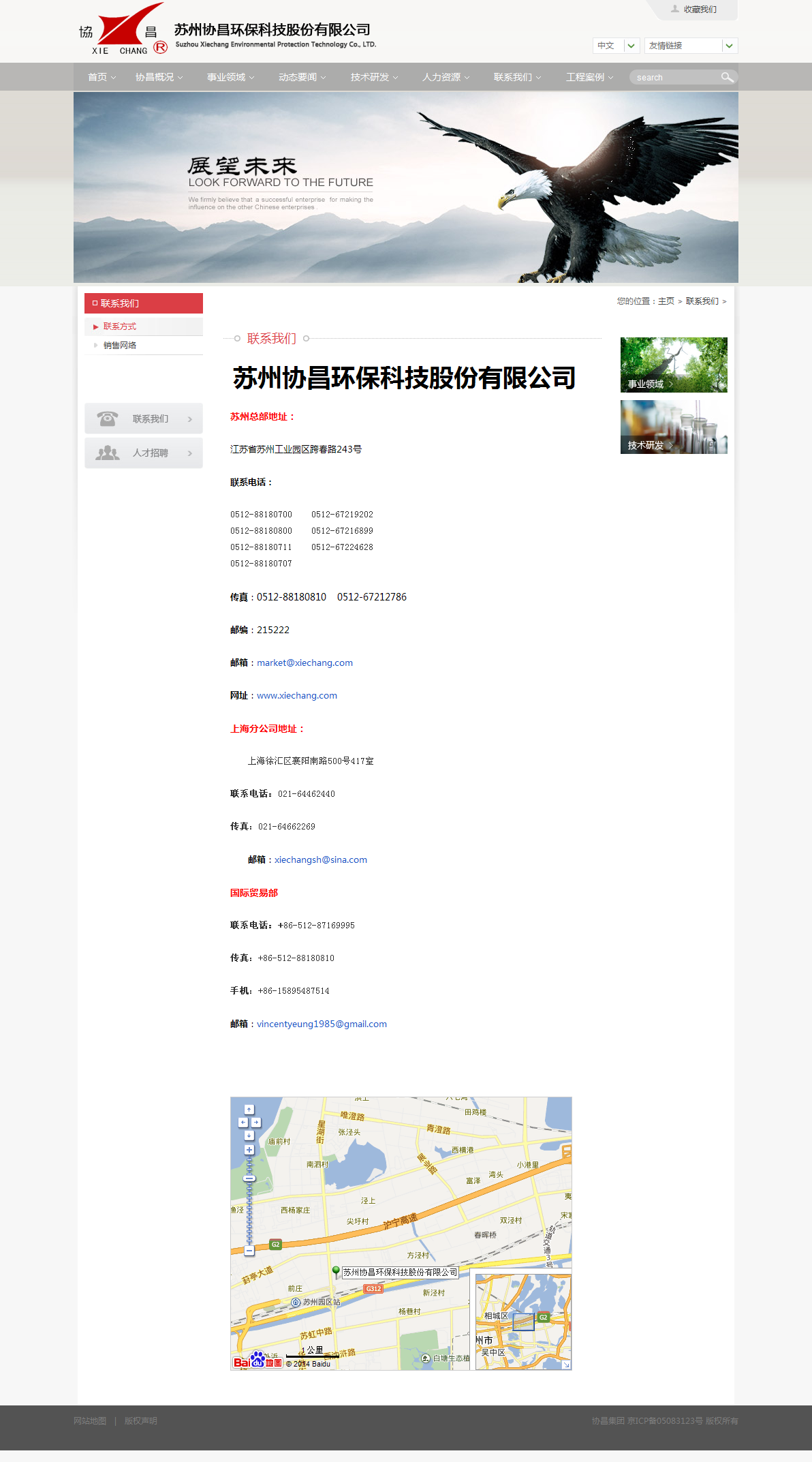
Task: Pan the map left with arrow
Action: [243, 1123]
